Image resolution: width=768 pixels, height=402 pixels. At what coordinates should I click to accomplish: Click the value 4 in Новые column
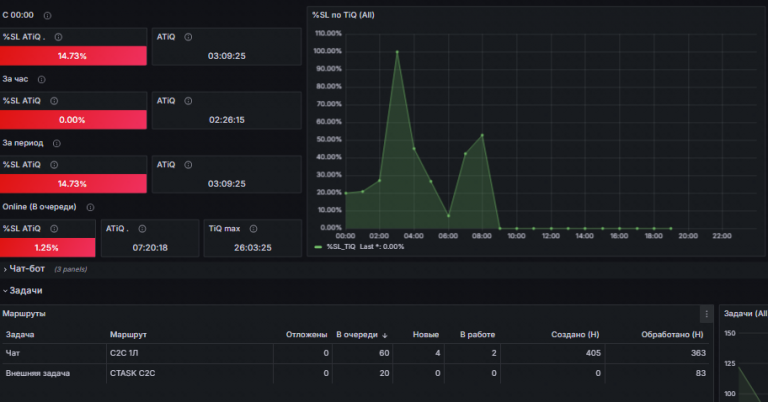437,353
